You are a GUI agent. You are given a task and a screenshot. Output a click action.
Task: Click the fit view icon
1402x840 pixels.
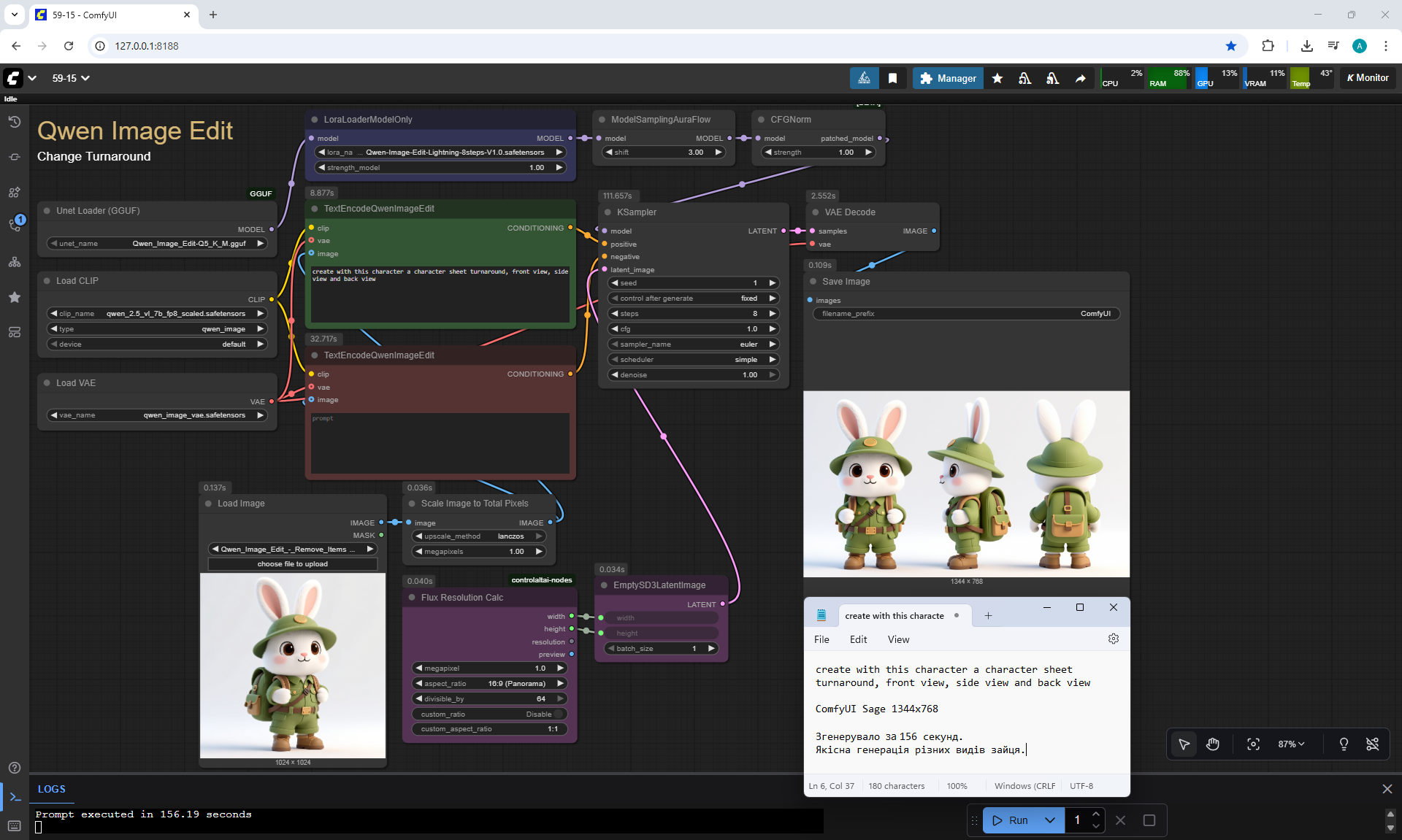click(1253, 744)
